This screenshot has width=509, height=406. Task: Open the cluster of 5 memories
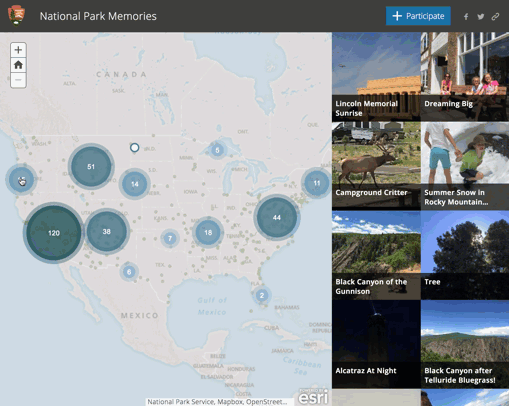[x=217, y=150]
